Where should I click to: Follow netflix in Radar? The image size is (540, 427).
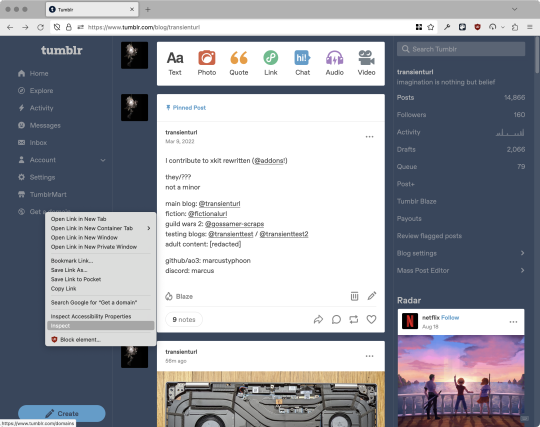[450, 317]
